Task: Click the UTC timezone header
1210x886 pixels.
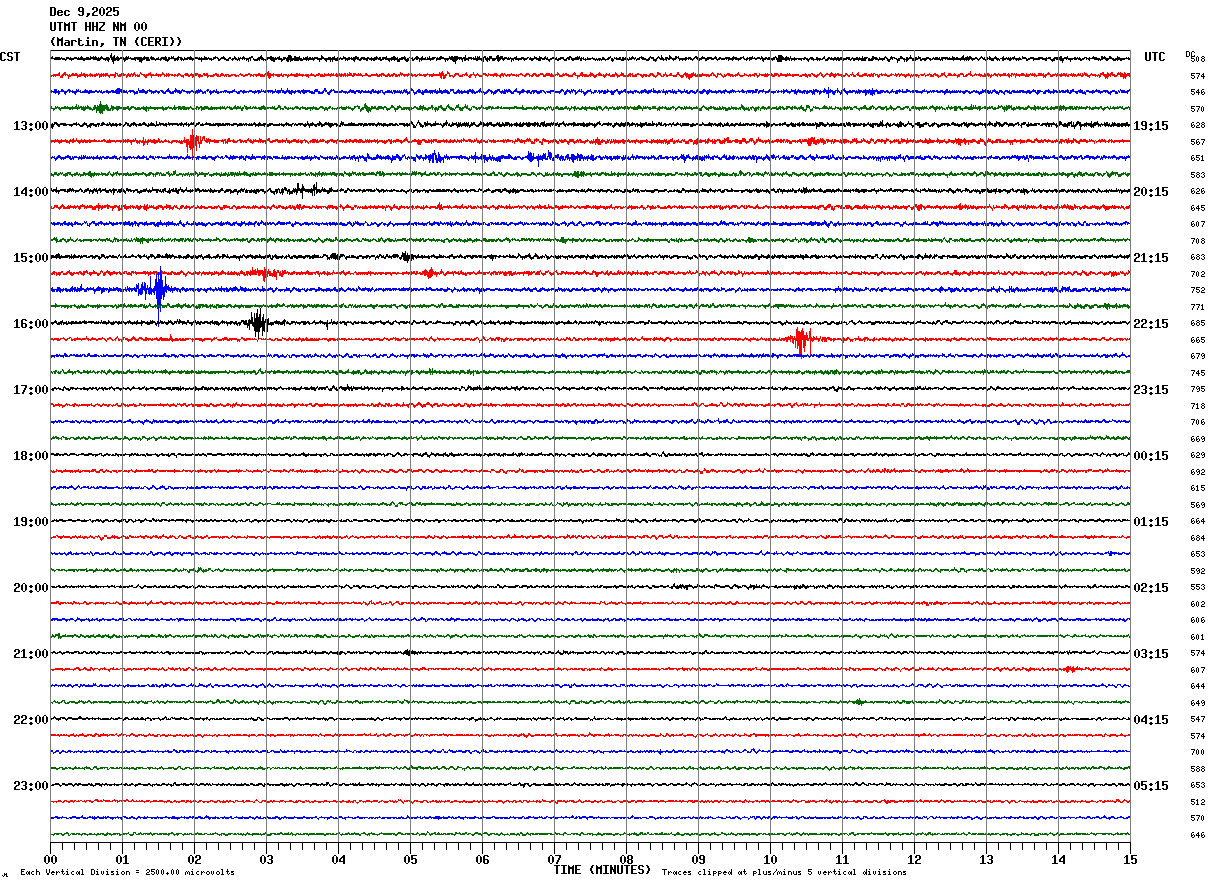Action: [x=1155, y=57]
